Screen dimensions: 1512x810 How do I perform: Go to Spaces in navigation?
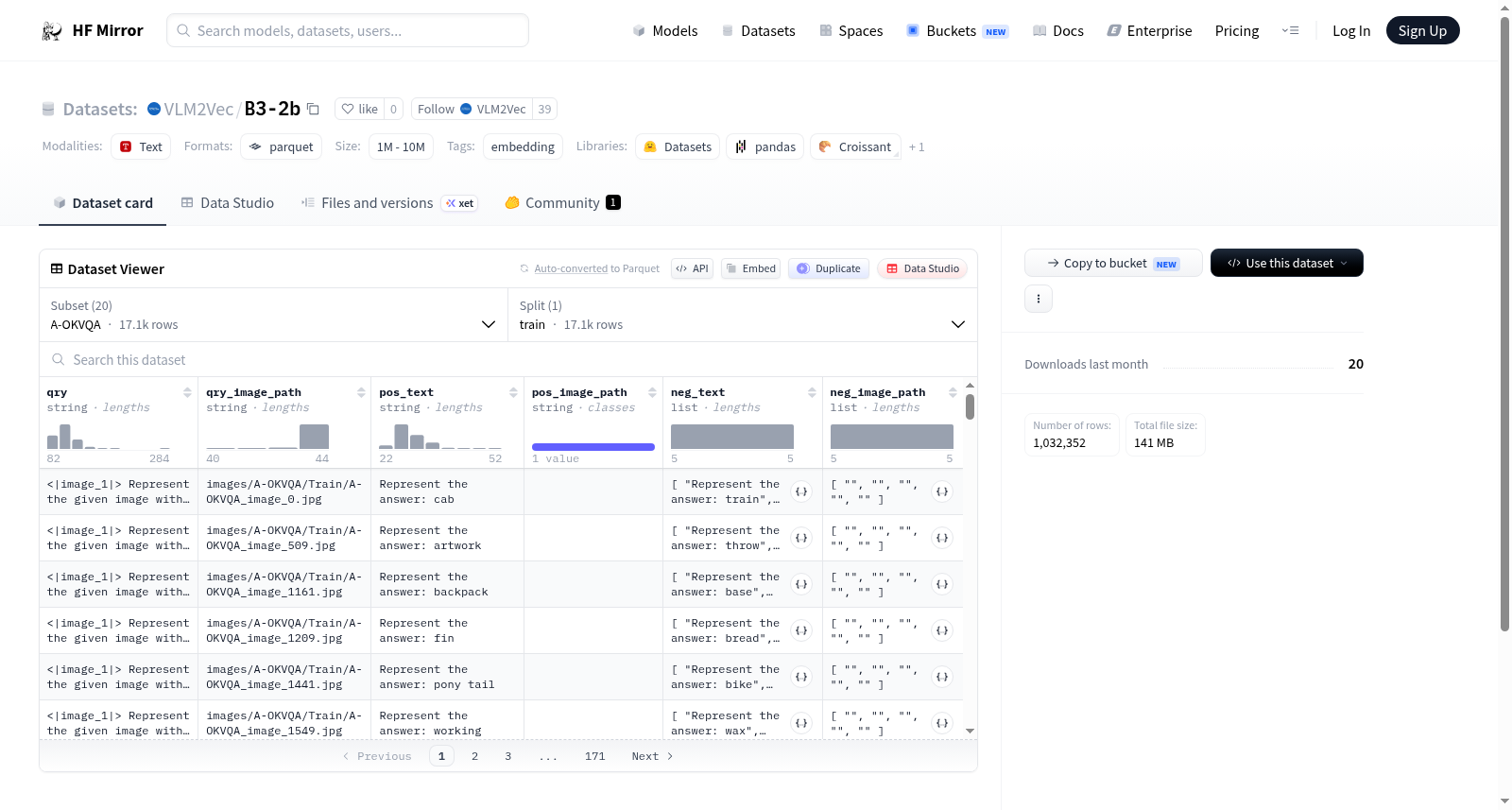coord(851,30)
